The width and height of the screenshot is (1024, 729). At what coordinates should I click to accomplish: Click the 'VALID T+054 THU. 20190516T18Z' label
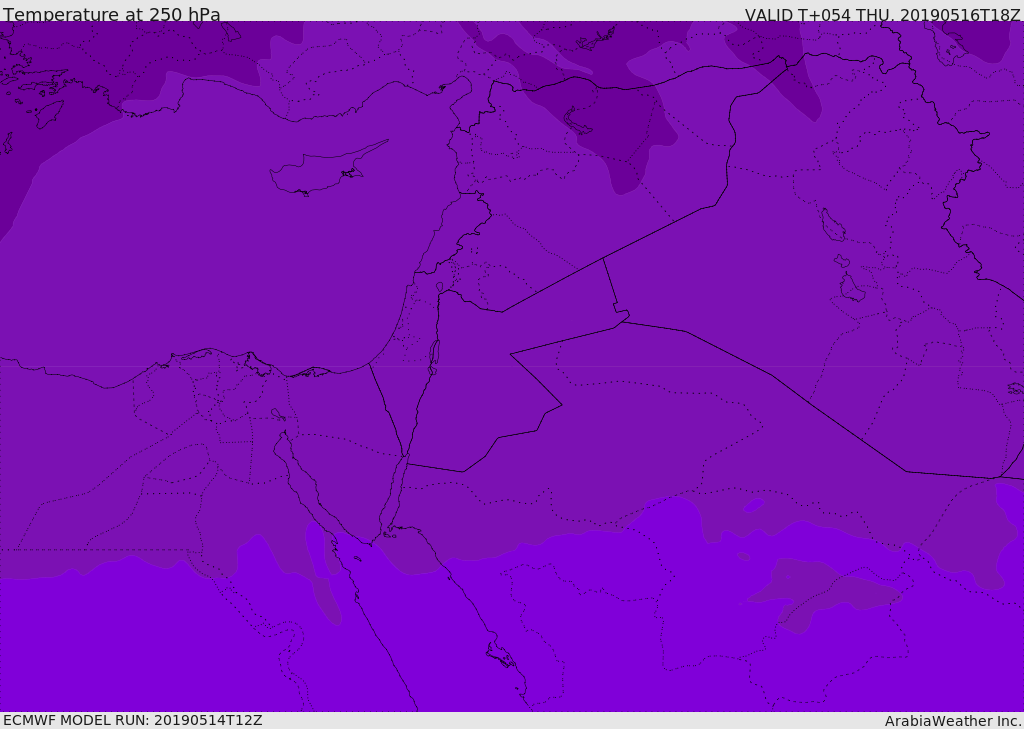click(883, 14)
